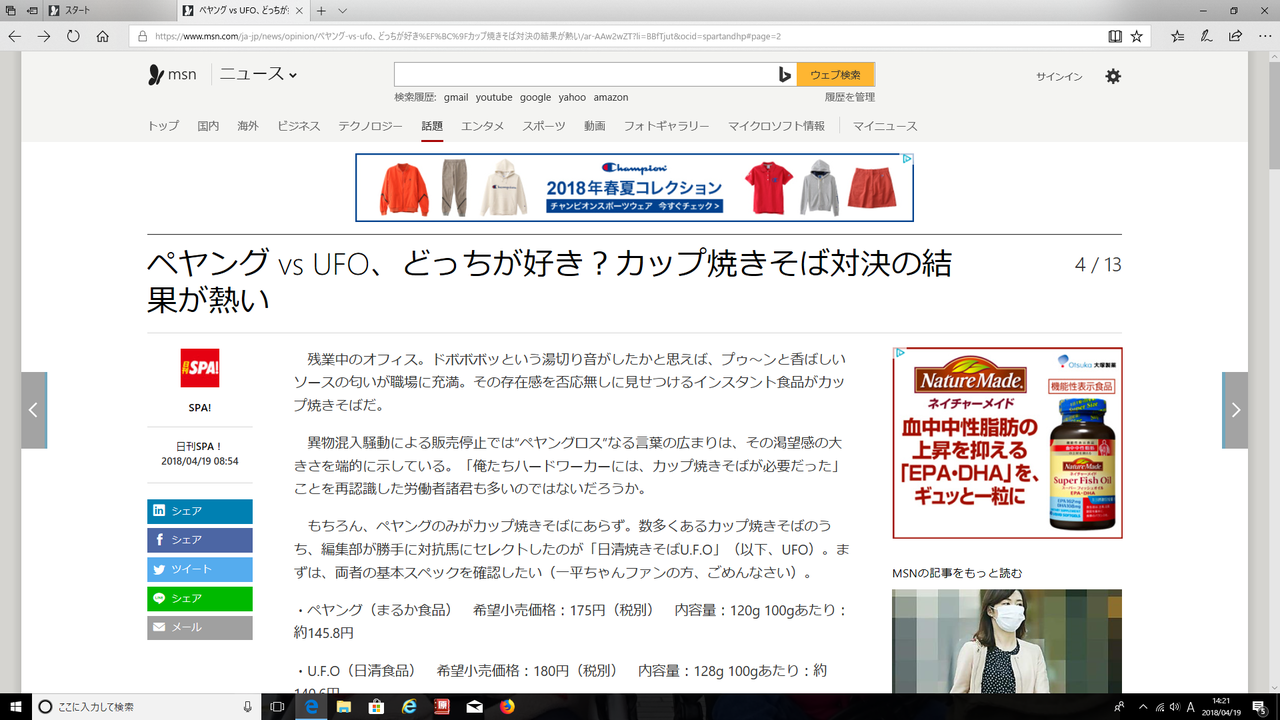The width and height of the screenshot is (1280, 720).
Task: Open thumbnail of woman wearing mask
Action: tap(1007, 641)
